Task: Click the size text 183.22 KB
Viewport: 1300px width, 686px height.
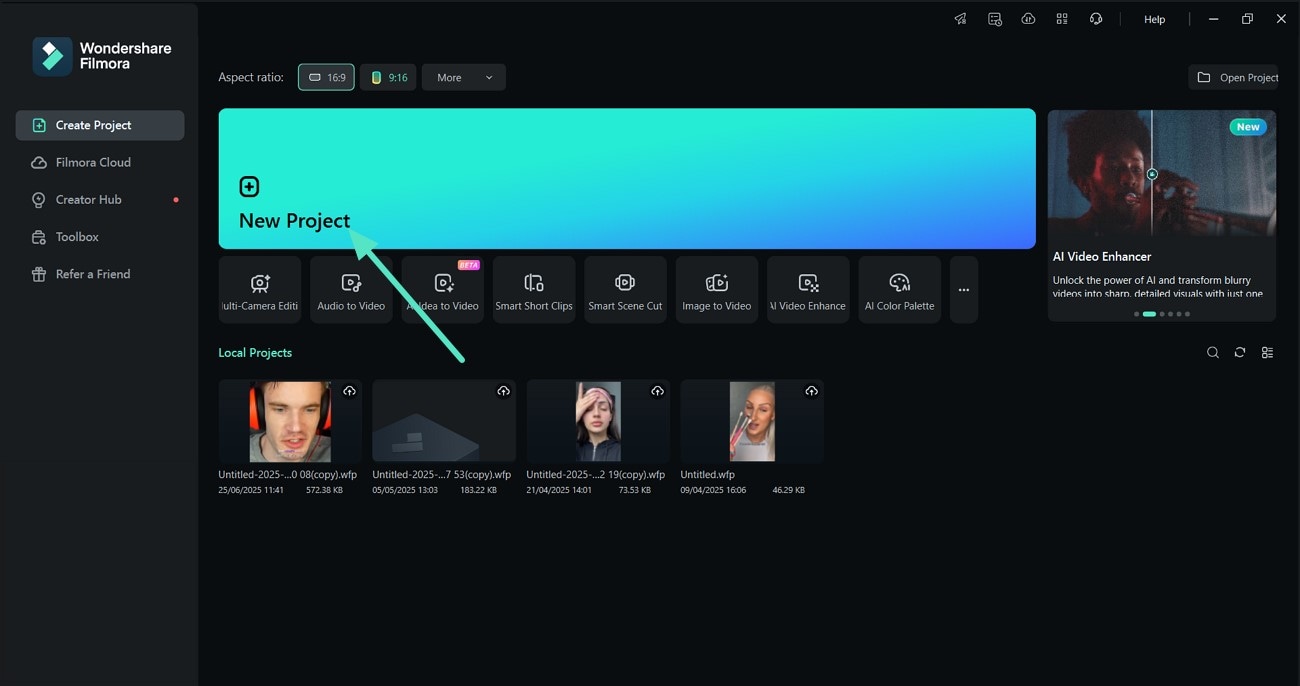Action: (x=477, y=490)
